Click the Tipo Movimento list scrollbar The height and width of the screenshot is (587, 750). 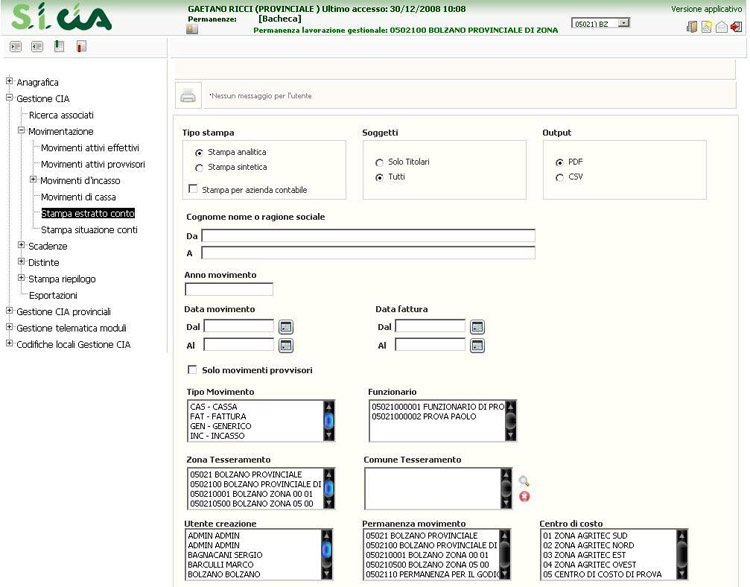(x=329, y=421)
